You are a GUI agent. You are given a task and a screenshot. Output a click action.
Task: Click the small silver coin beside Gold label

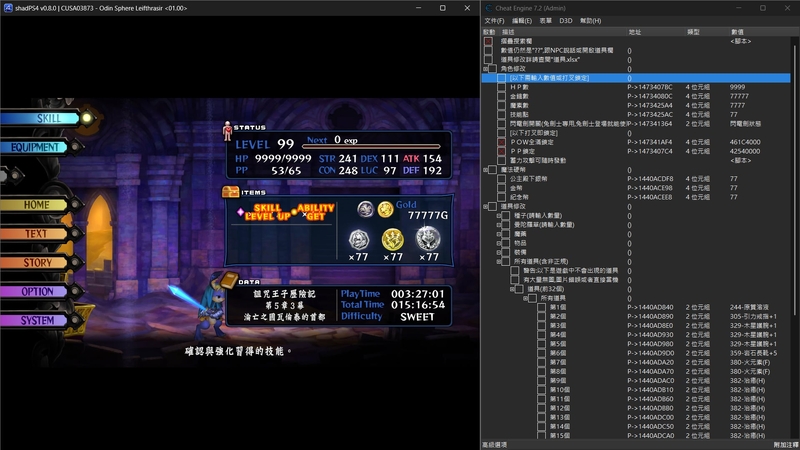(365, 209)
